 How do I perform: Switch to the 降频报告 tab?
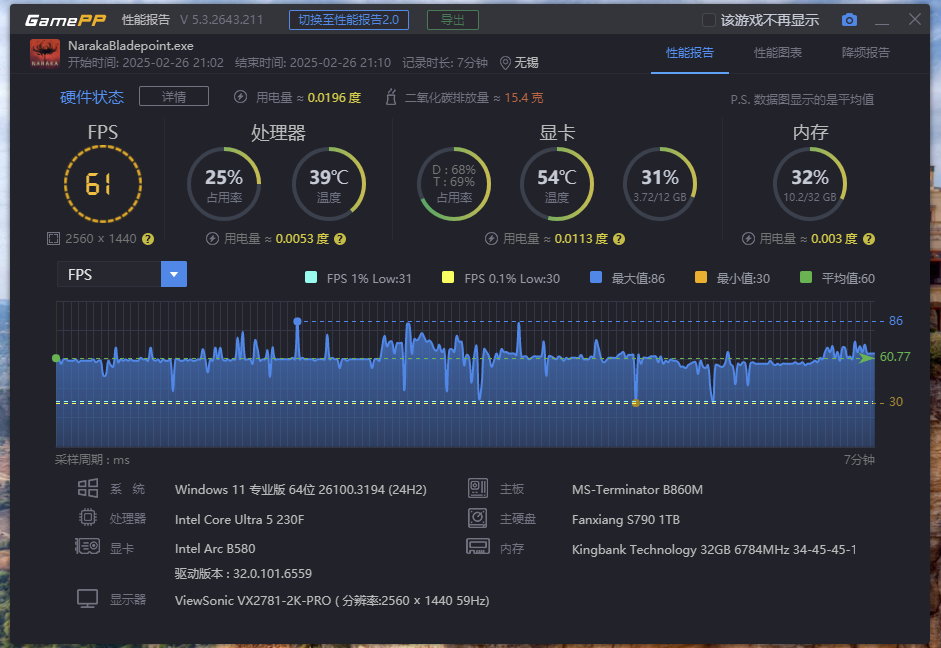[865, 53]
